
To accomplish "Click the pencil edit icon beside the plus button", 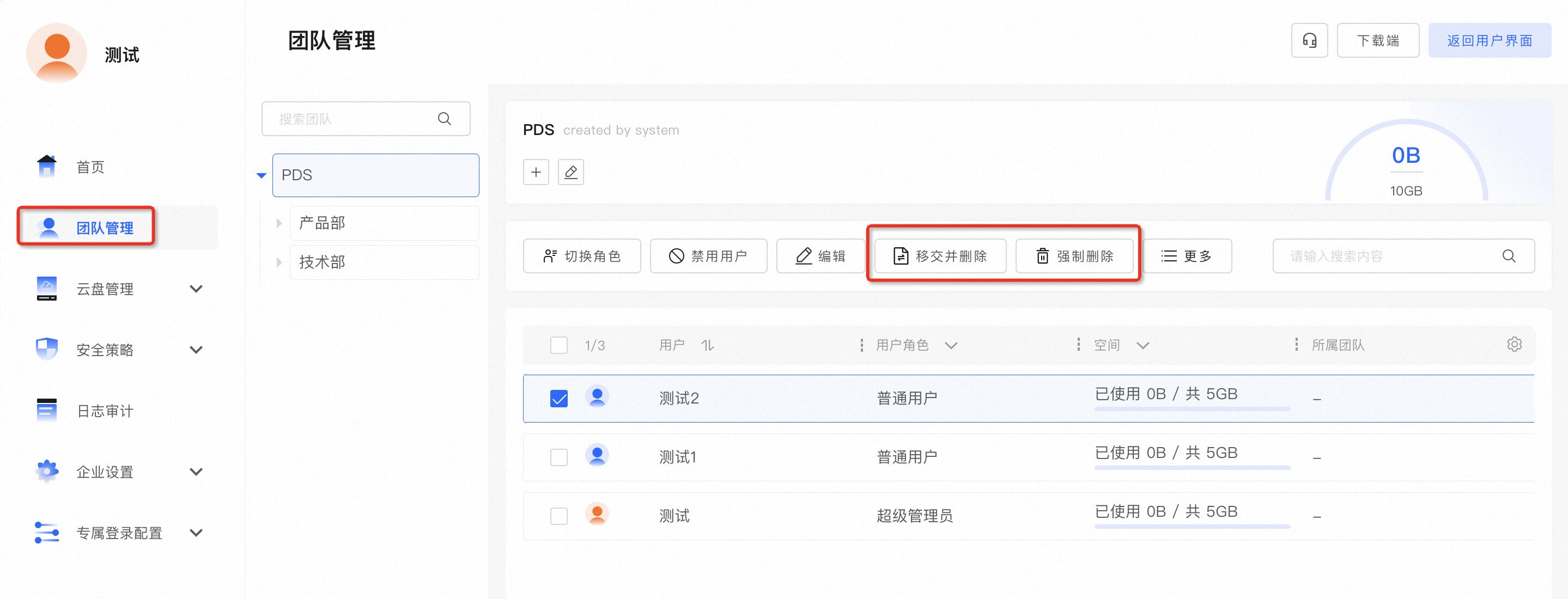I will (570, 172).
